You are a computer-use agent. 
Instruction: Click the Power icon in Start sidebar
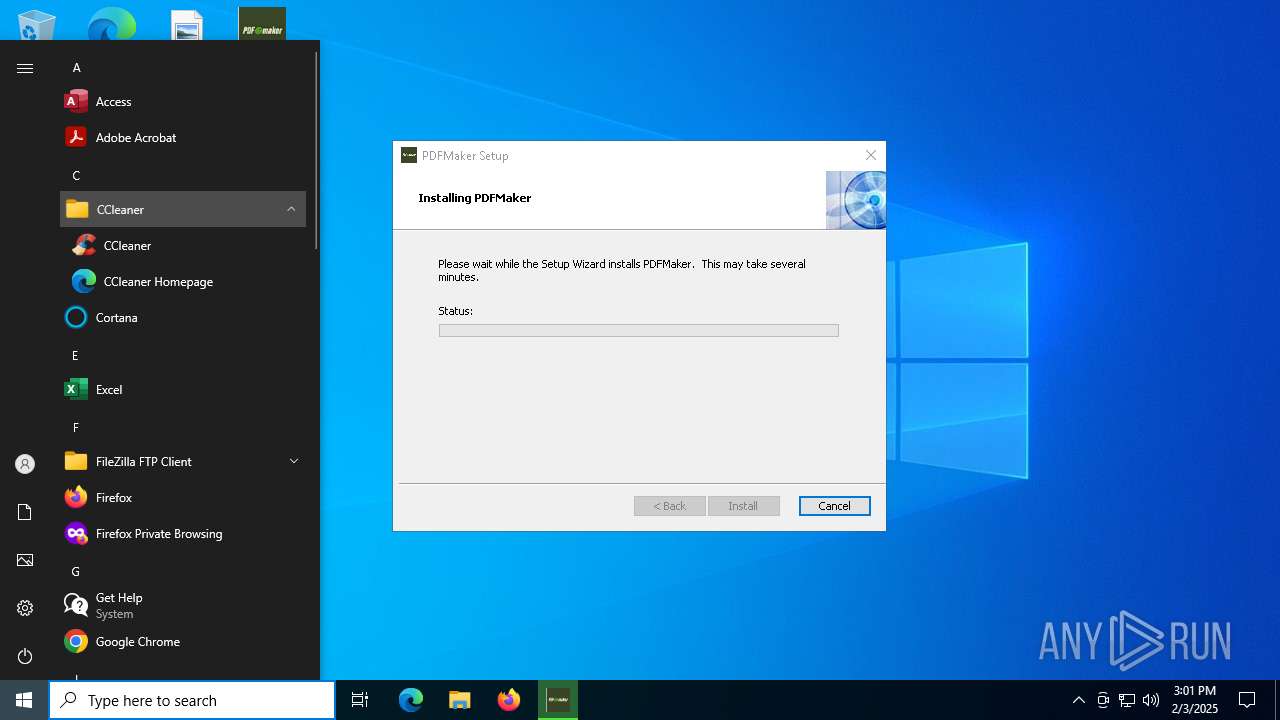tap(25, 656)
